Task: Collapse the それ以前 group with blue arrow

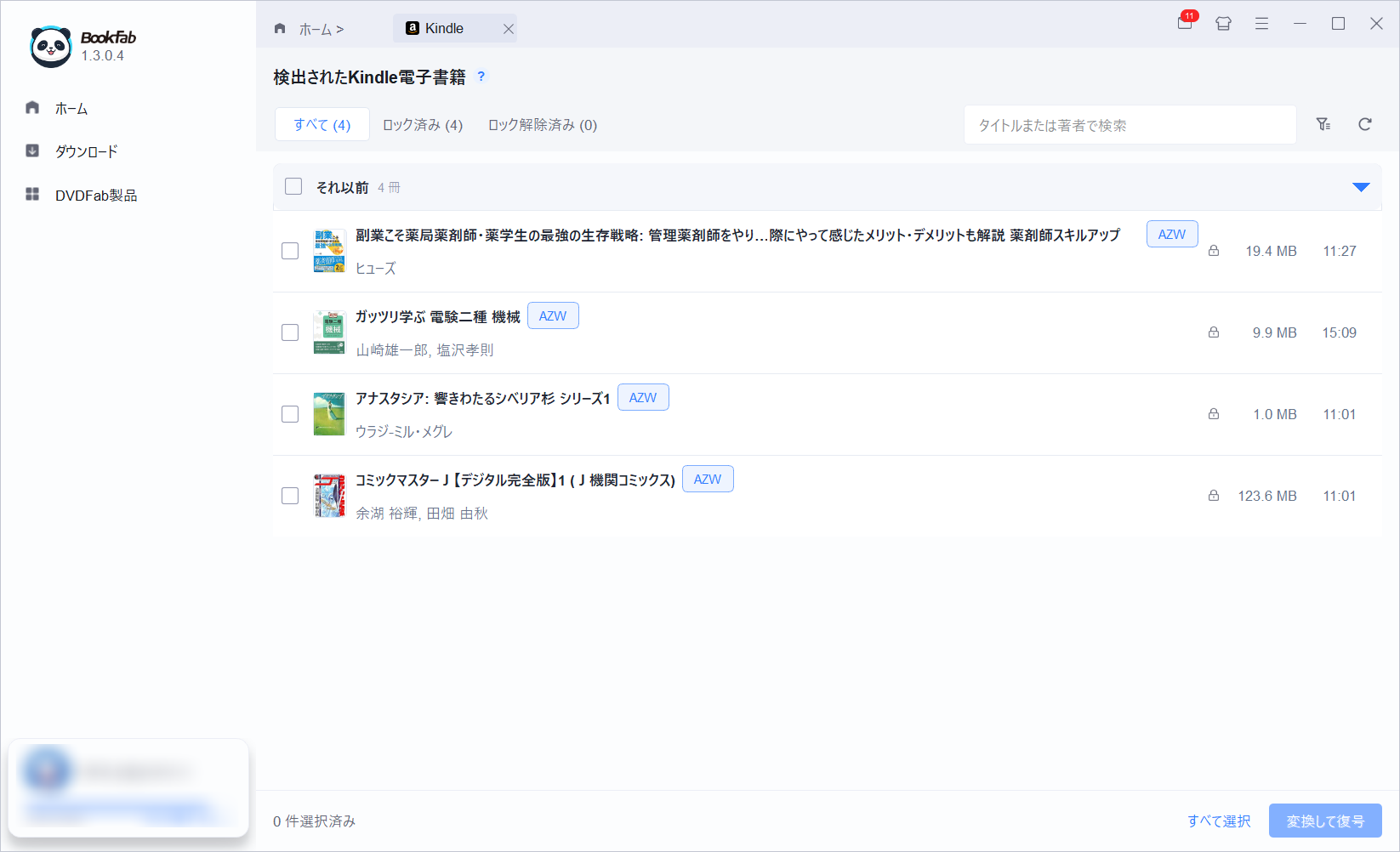Action: click(x=1361, y=187)
